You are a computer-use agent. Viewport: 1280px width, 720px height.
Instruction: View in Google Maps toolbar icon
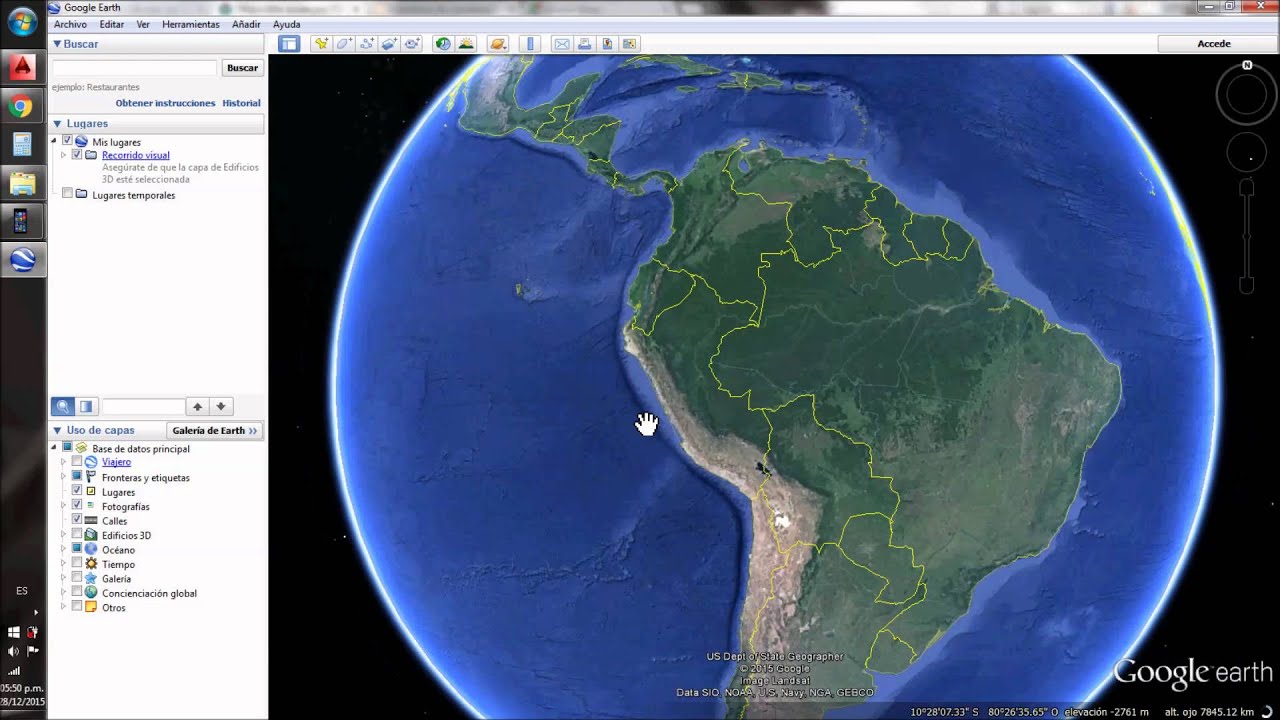(x=629, y=44)
